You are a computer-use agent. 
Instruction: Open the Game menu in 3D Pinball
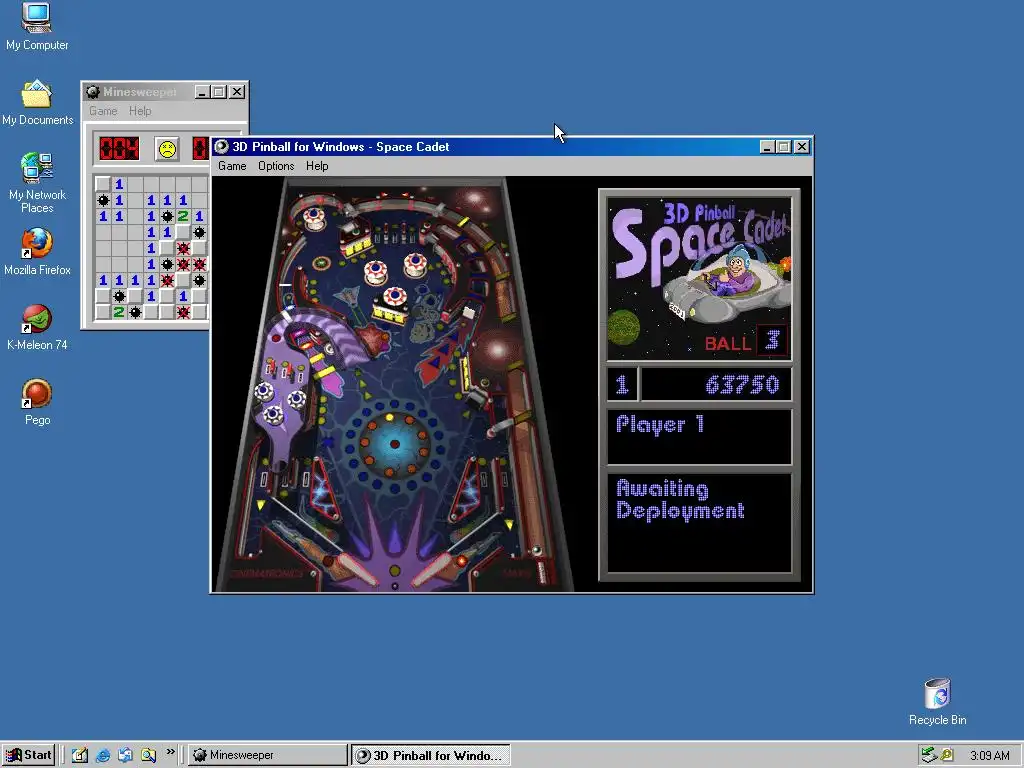[232, 166]
